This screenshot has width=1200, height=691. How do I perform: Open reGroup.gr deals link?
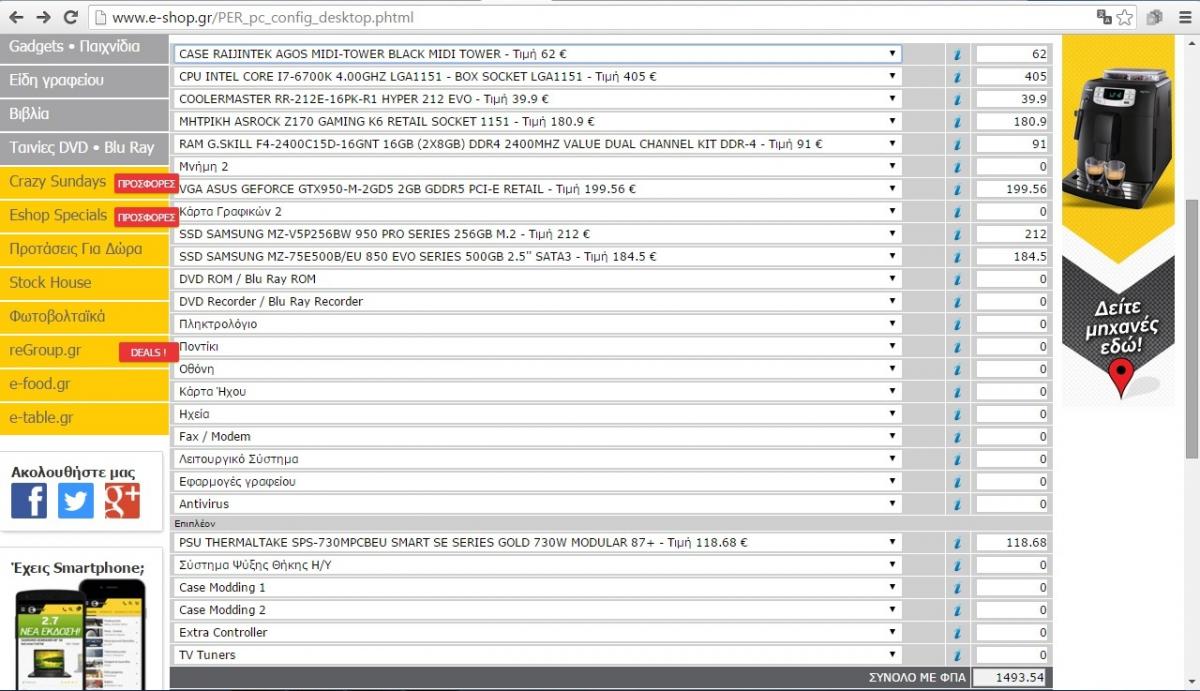coord(84,350)
